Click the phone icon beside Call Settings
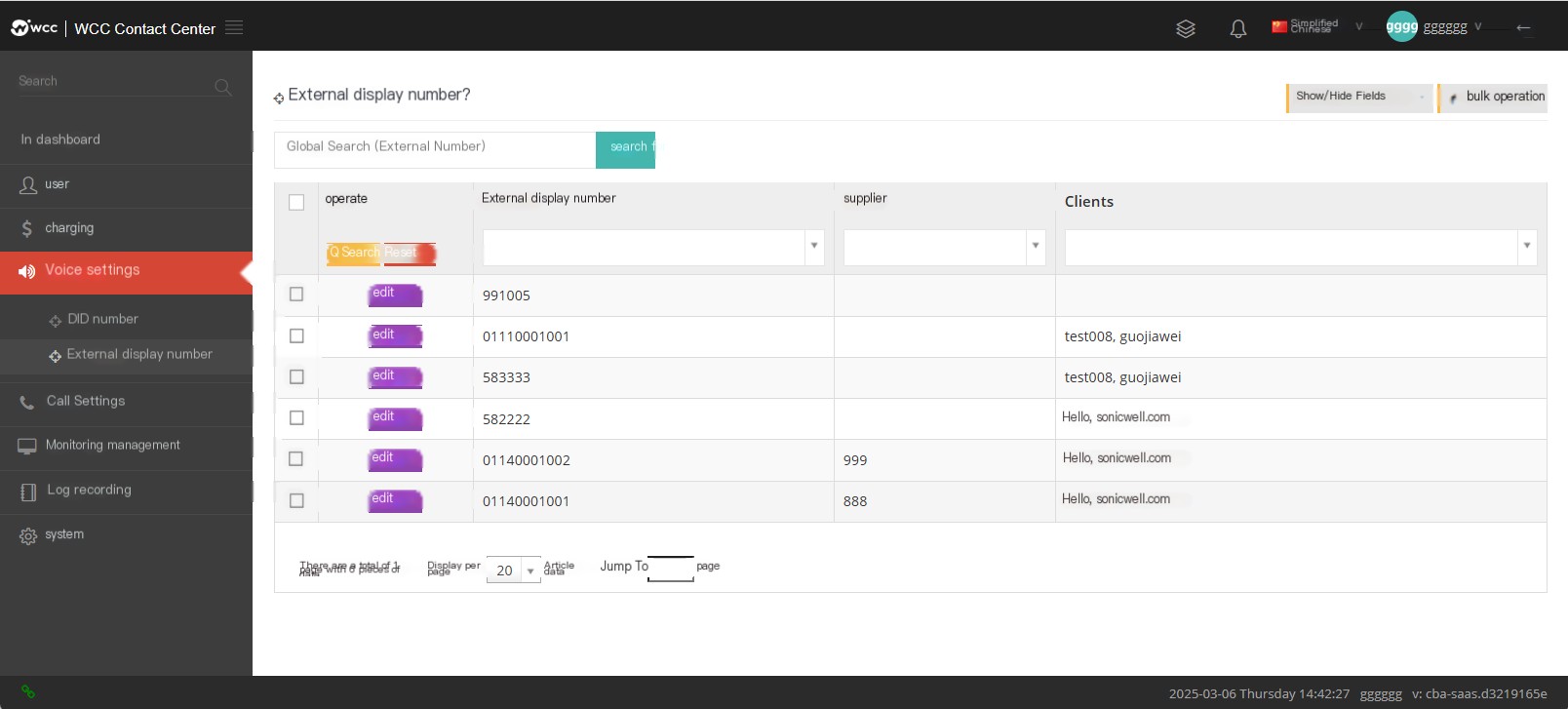1568x709 pixels. (27, 402)
